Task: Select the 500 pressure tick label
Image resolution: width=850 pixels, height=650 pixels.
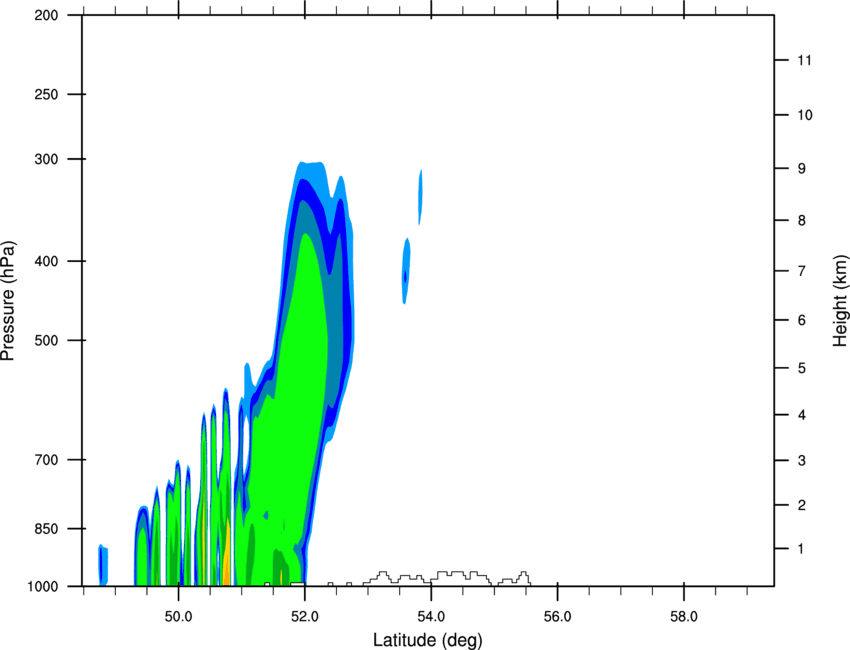Action: pyautogui.click(x=46, y=340)
